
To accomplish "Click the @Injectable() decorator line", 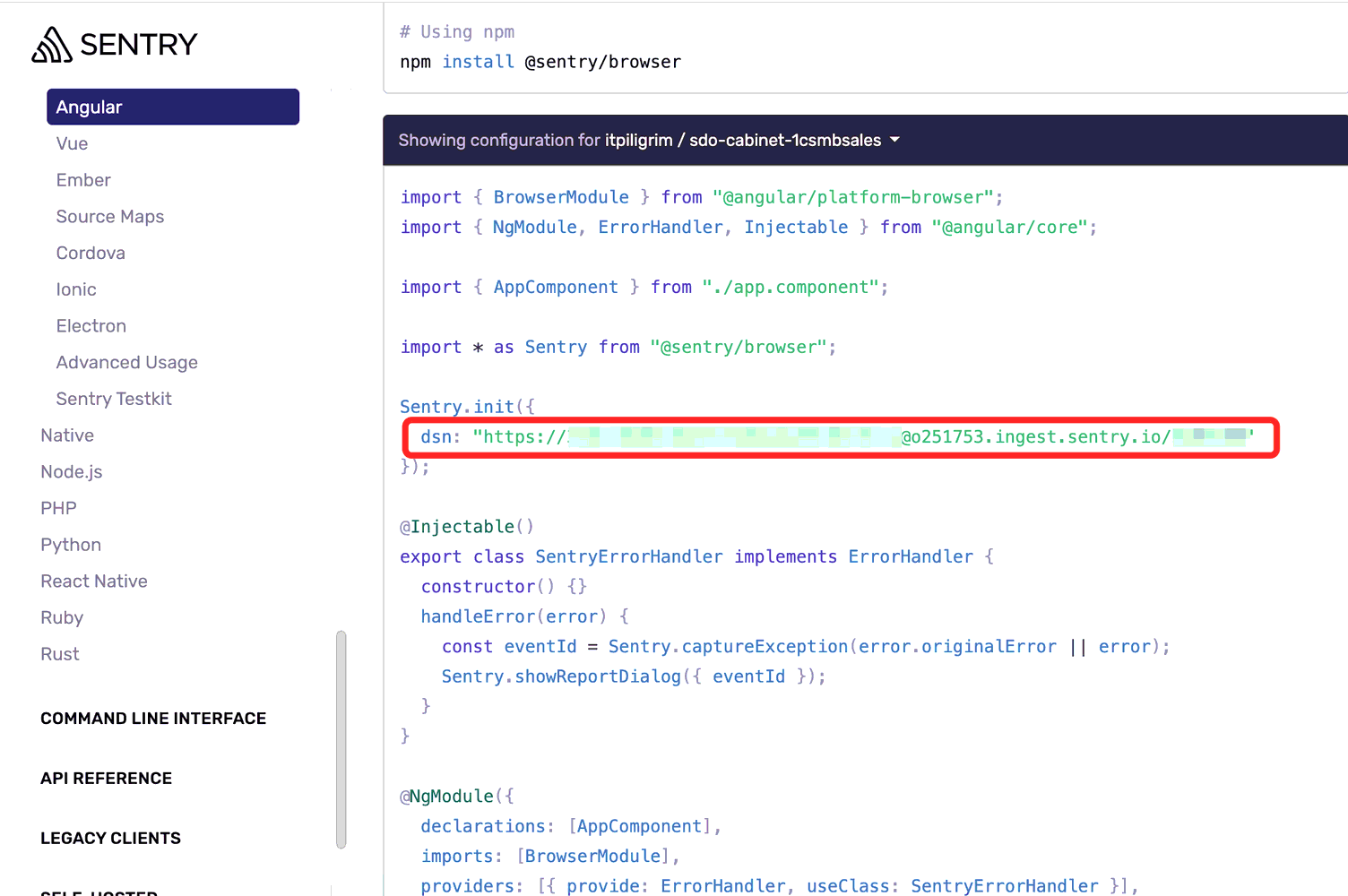I will click(x=467, y=527).
